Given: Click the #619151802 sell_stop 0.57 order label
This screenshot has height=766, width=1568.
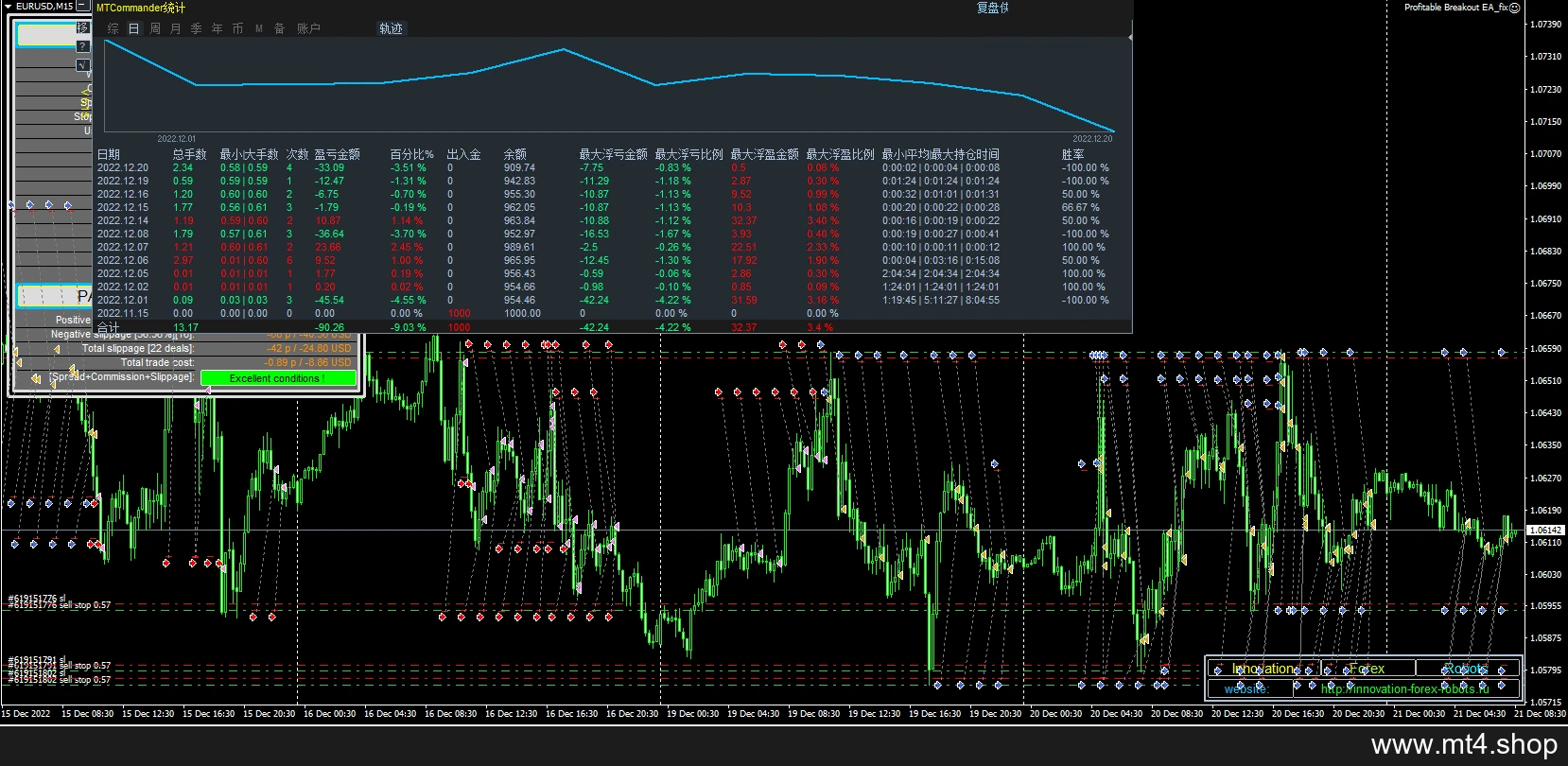Looking at the screenshot, I should [x=59, y=680].
